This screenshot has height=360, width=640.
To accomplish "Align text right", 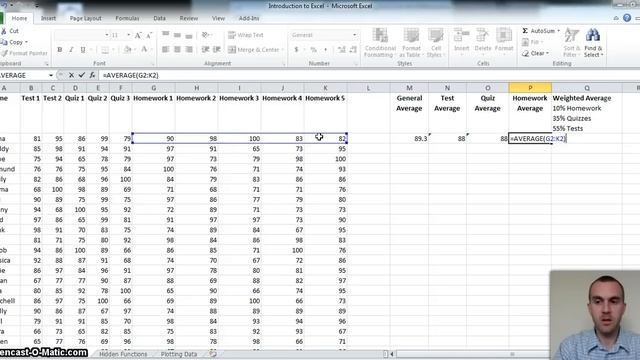I will click(189, 50).
